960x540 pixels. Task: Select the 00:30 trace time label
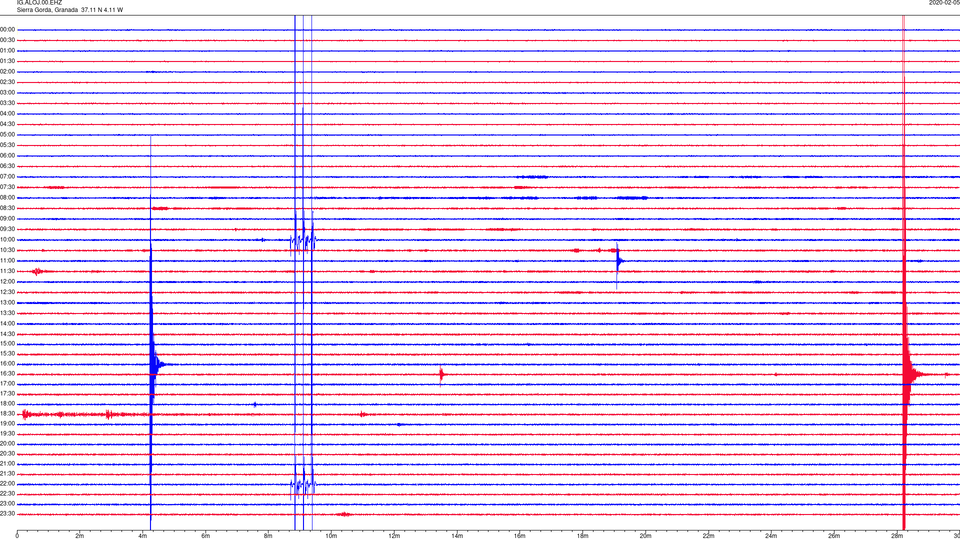(x=7, y=40)
